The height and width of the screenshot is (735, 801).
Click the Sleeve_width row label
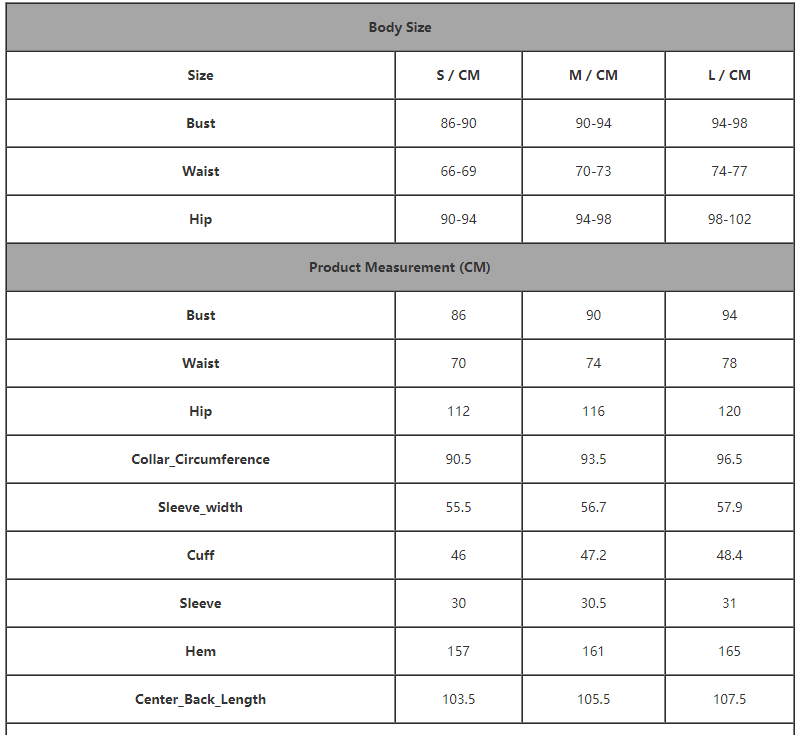tap(200, 507)
